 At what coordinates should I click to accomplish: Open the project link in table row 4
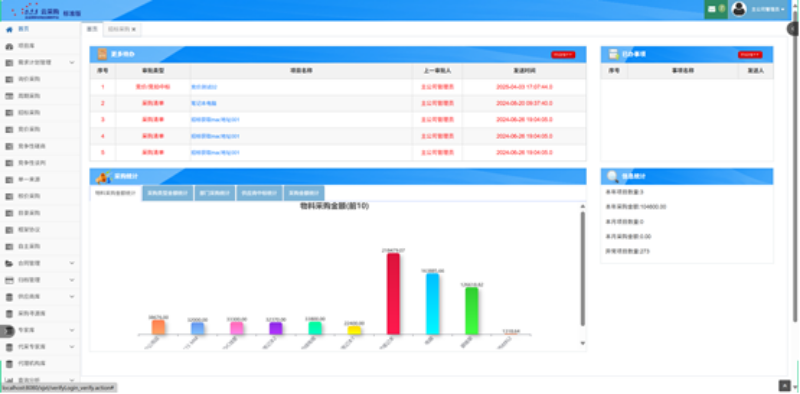click(215, 136)
